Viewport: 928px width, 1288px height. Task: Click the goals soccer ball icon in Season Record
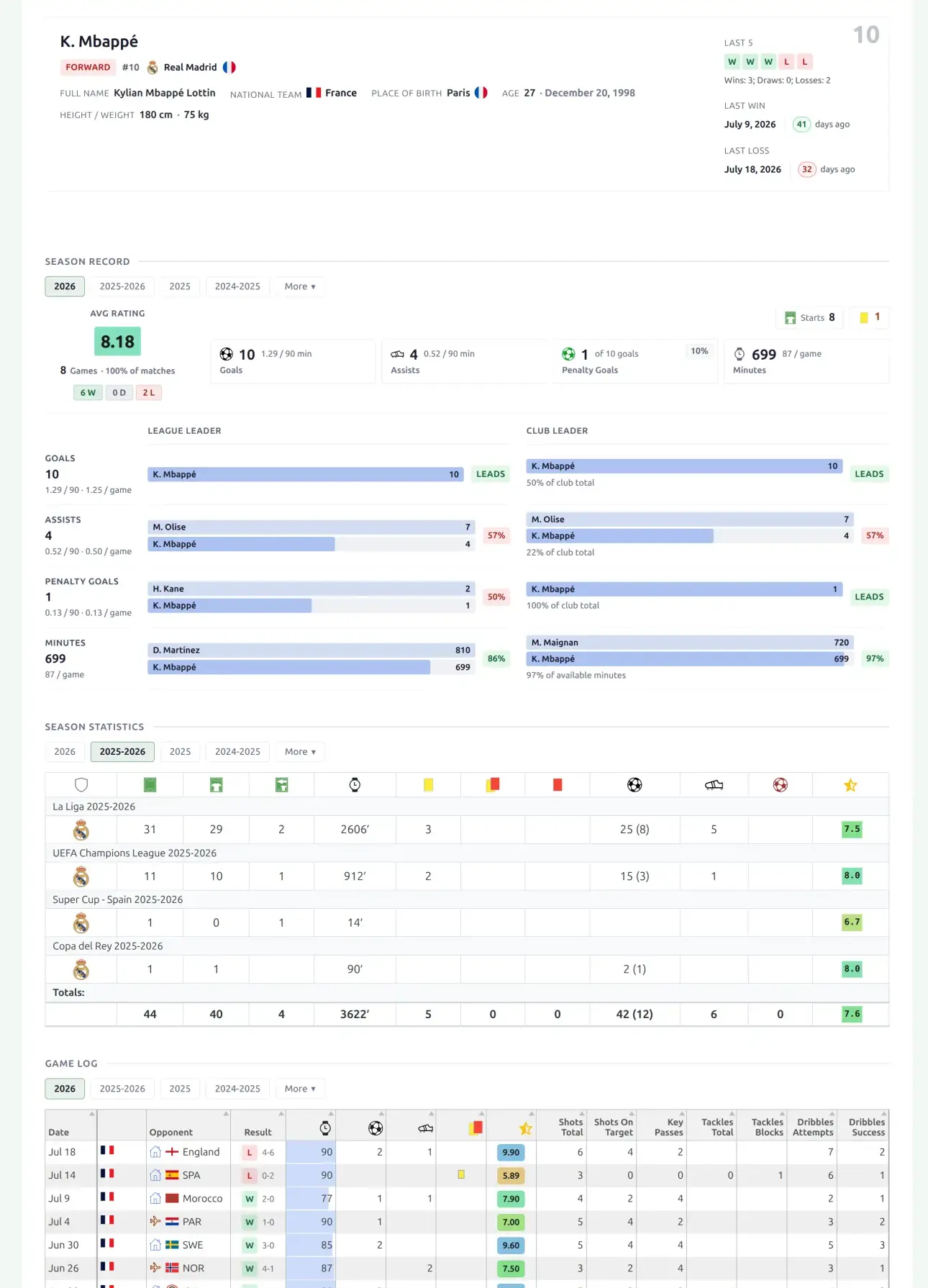(x=227, y=354)
